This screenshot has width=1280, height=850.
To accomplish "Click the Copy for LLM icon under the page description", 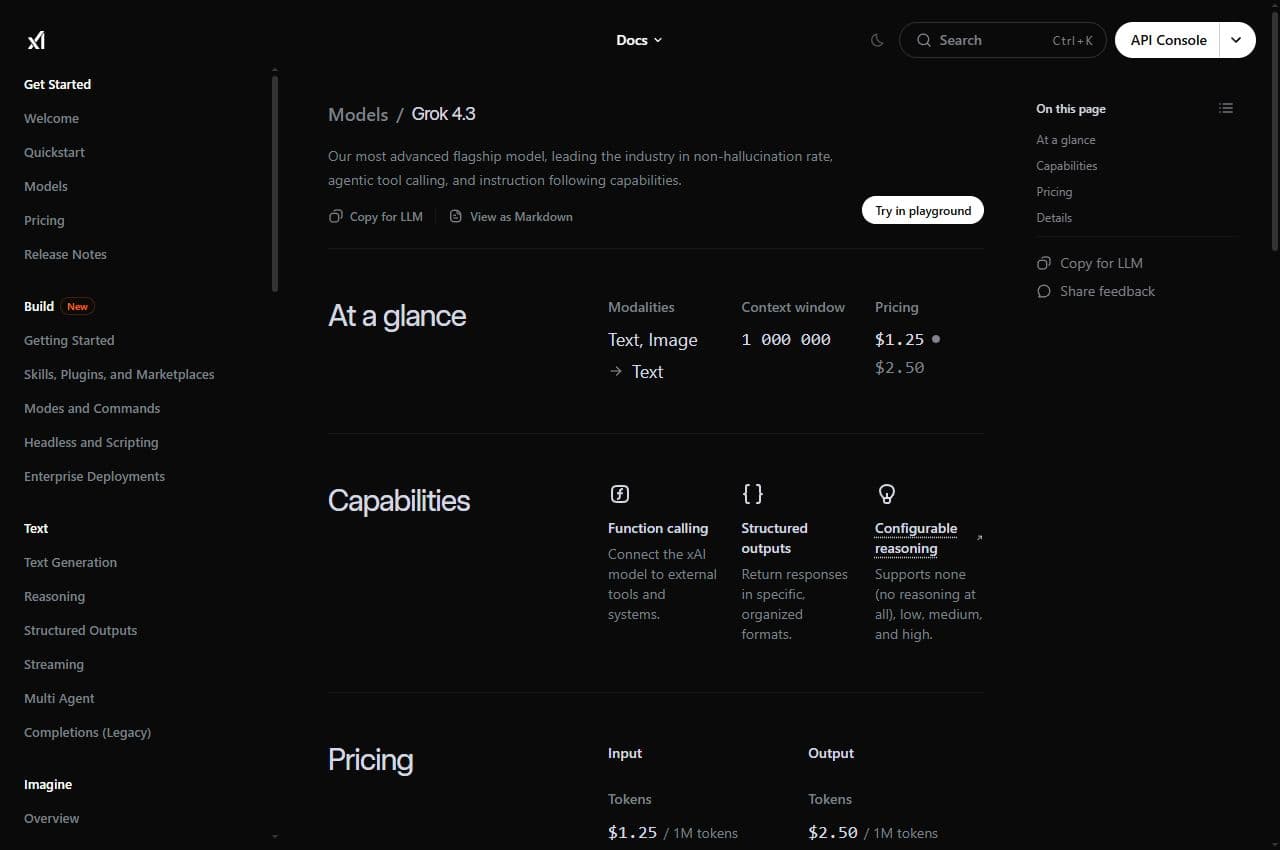I will coord(336,216).
